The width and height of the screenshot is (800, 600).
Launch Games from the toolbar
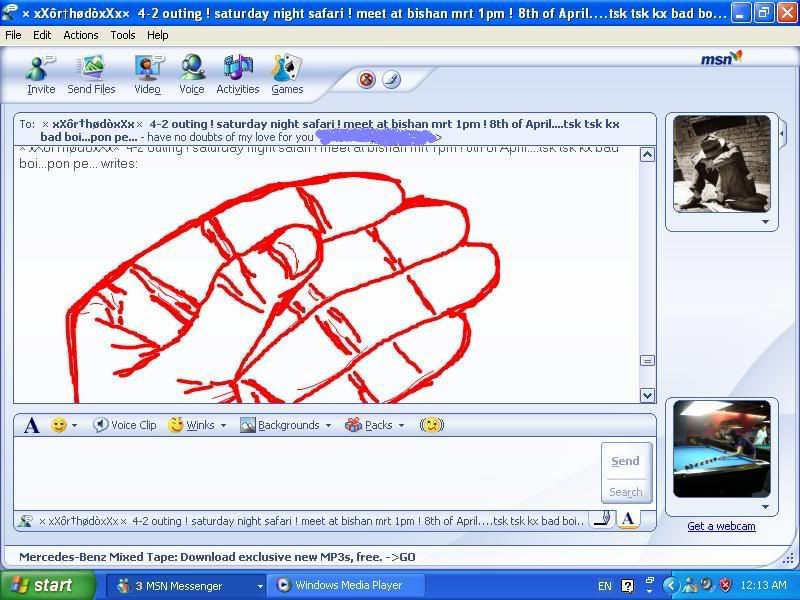tap(287, 74)
